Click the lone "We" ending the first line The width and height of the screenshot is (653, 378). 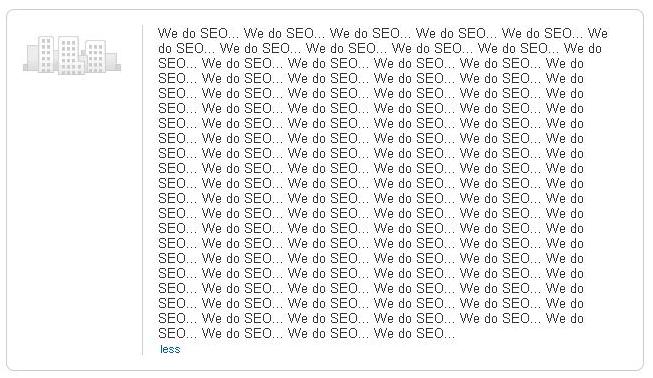coord(598,33)
